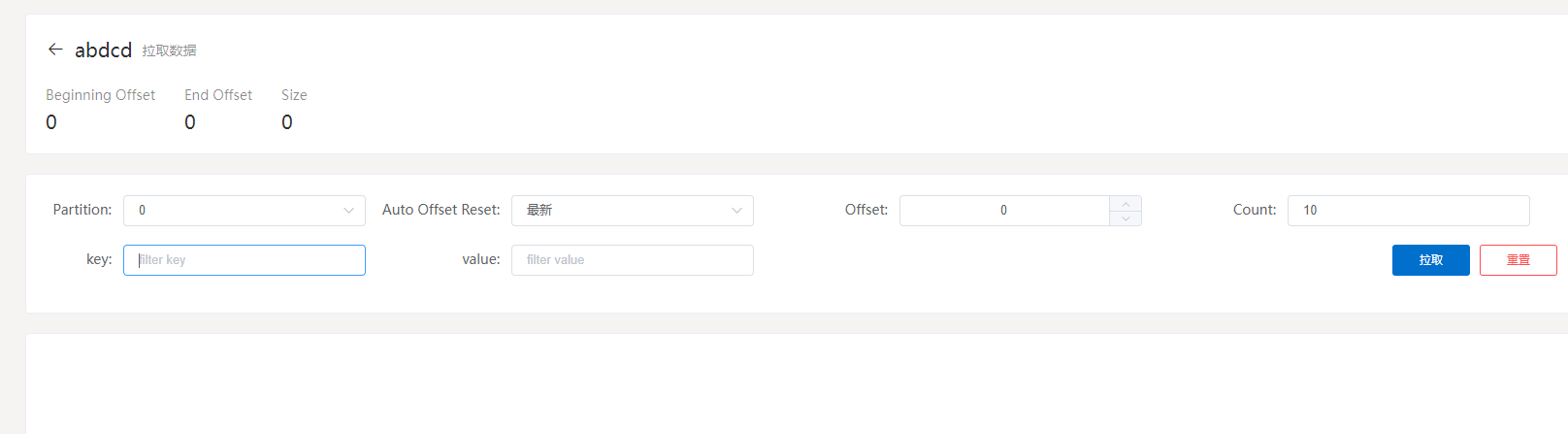The image size is (1568, 434).
Task: Focus the filter key input field
Action: [x=245, y=260]
